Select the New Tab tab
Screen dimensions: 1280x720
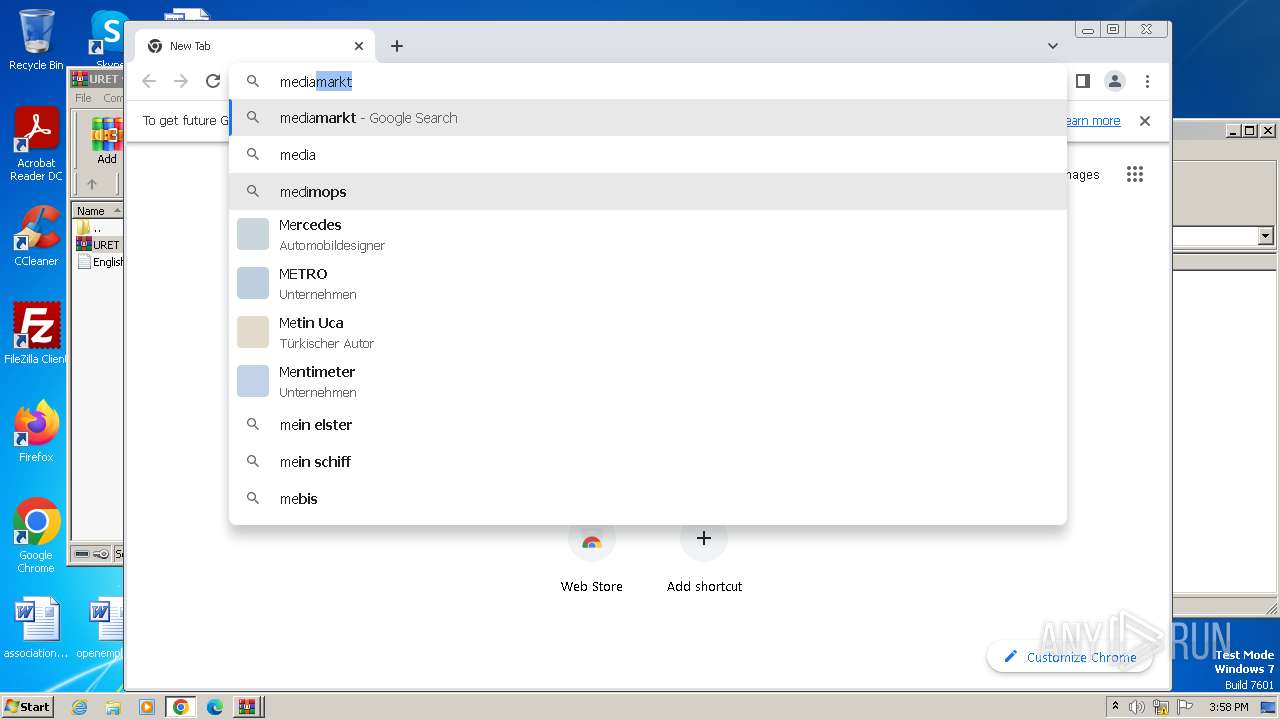point(255,46)
